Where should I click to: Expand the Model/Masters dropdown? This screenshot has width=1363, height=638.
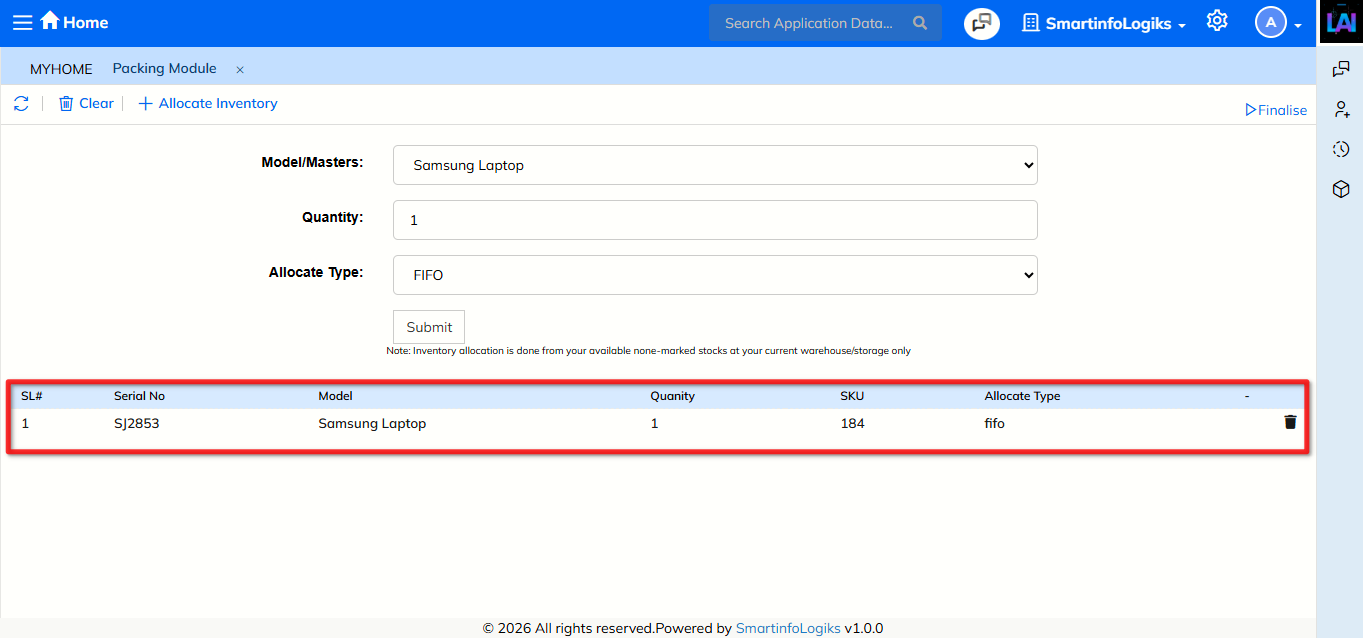coord(715,166)
